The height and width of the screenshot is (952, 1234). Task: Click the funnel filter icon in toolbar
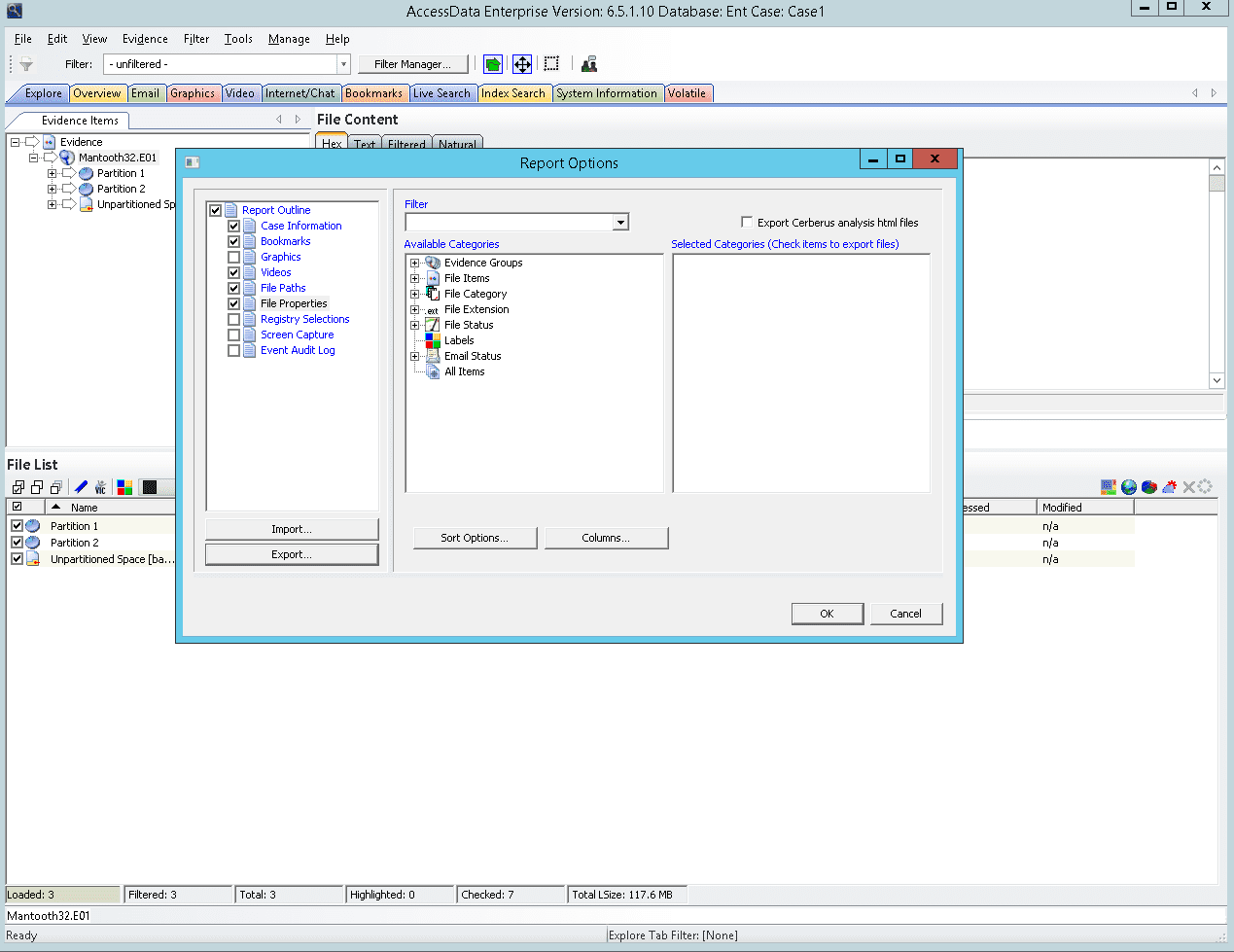point(26,64)
